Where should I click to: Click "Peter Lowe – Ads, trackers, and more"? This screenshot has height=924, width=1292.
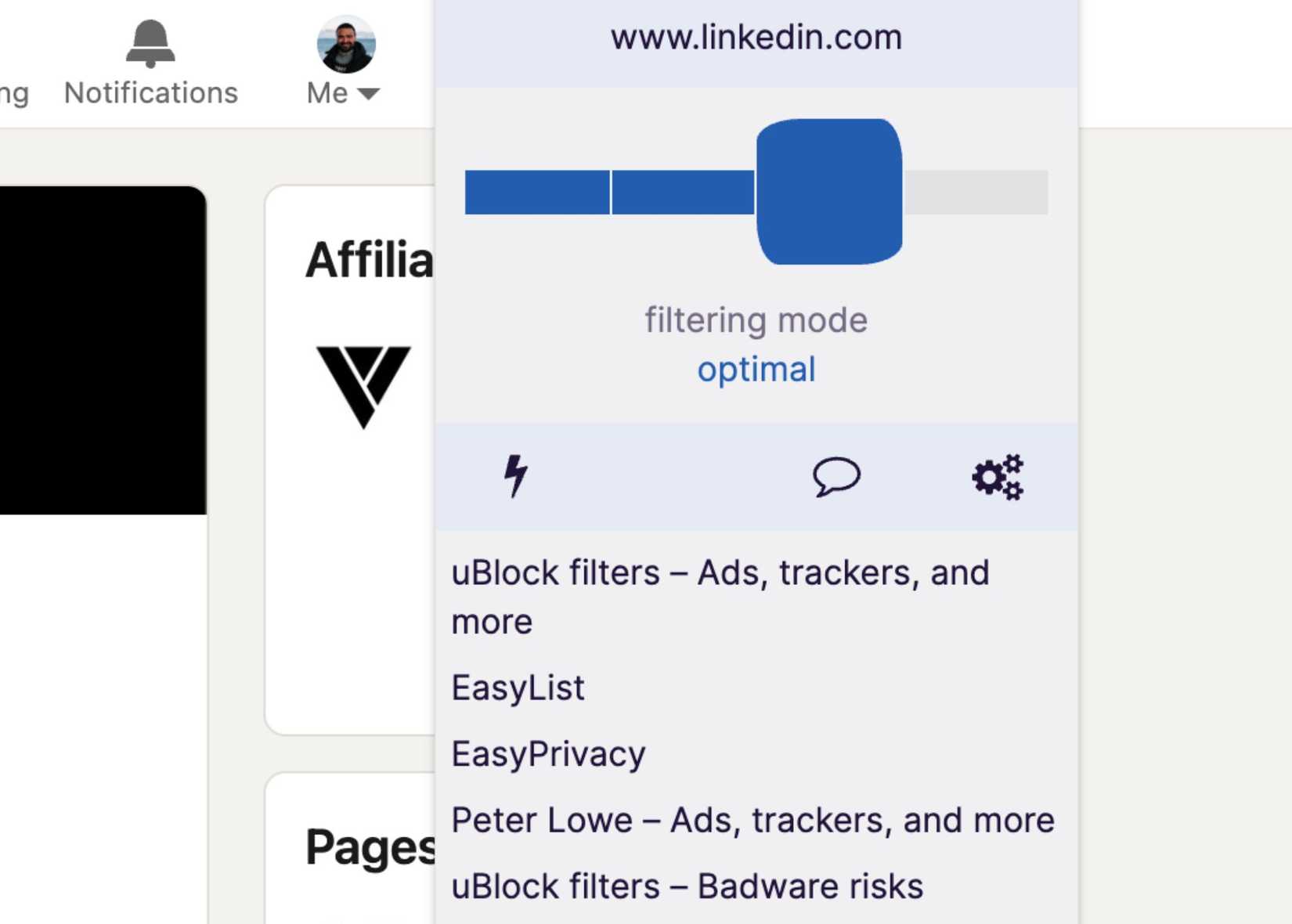pos(753,819)
